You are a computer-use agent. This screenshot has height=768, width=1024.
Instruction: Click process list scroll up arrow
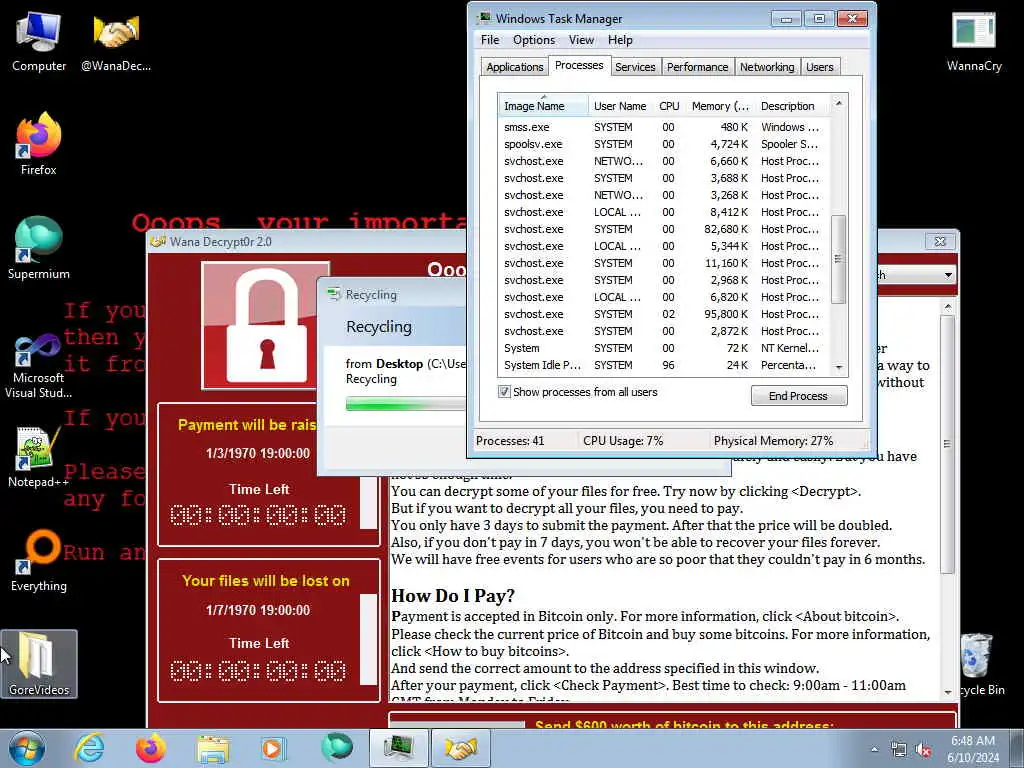[x=839, y=103]
